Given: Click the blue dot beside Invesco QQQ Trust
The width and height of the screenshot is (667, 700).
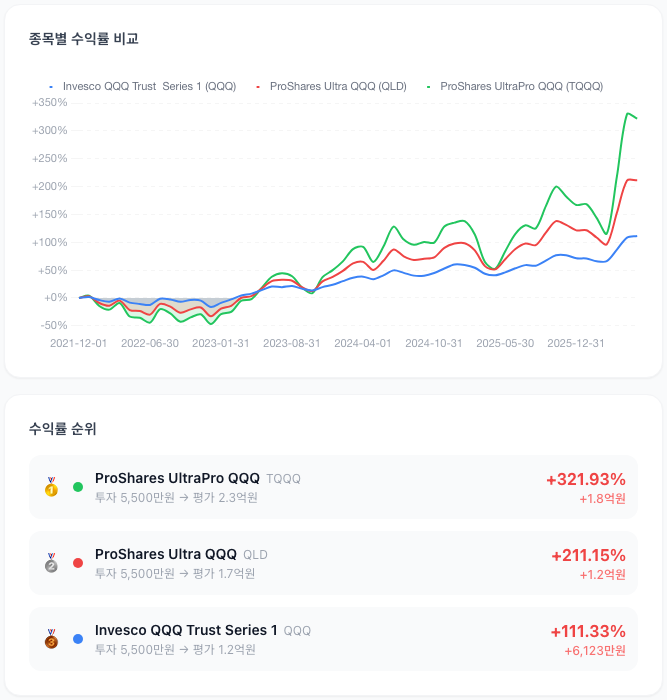Looking at the screenshot, I should pyautogui.click(x=78, y=639).
